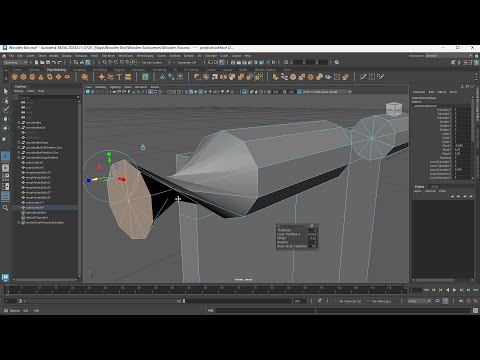Toggle the workspace lock icon
This screenshot has width=480, height=360.
475,56
